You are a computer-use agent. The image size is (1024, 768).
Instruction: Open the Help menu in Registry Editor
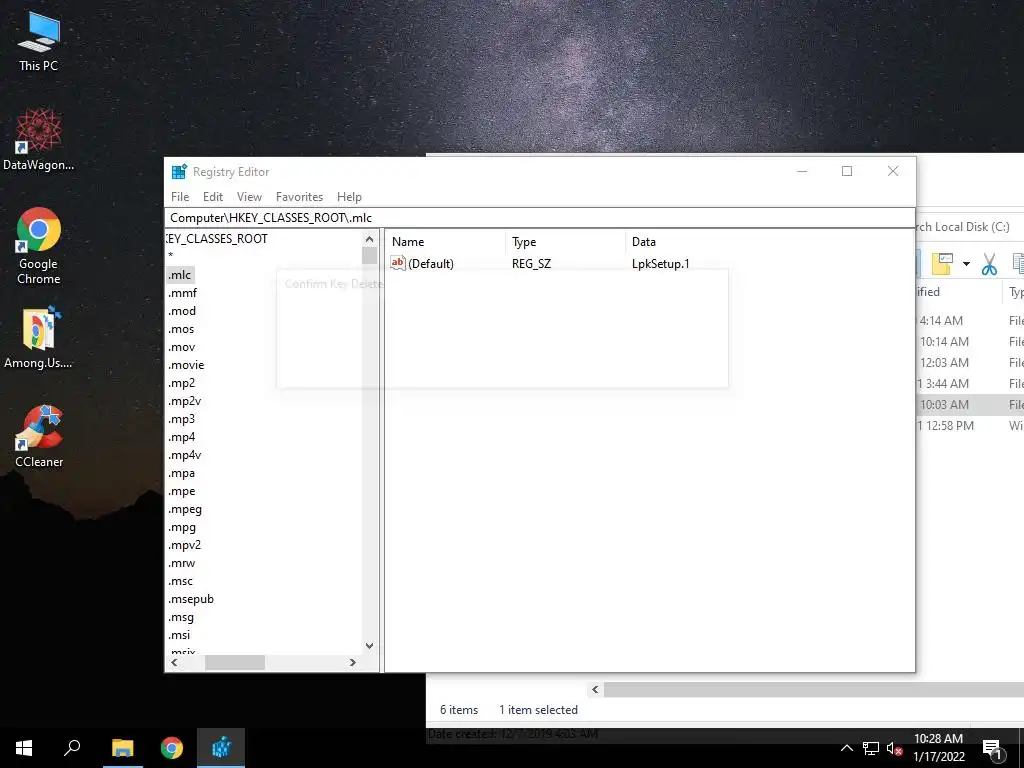point(349,197)
